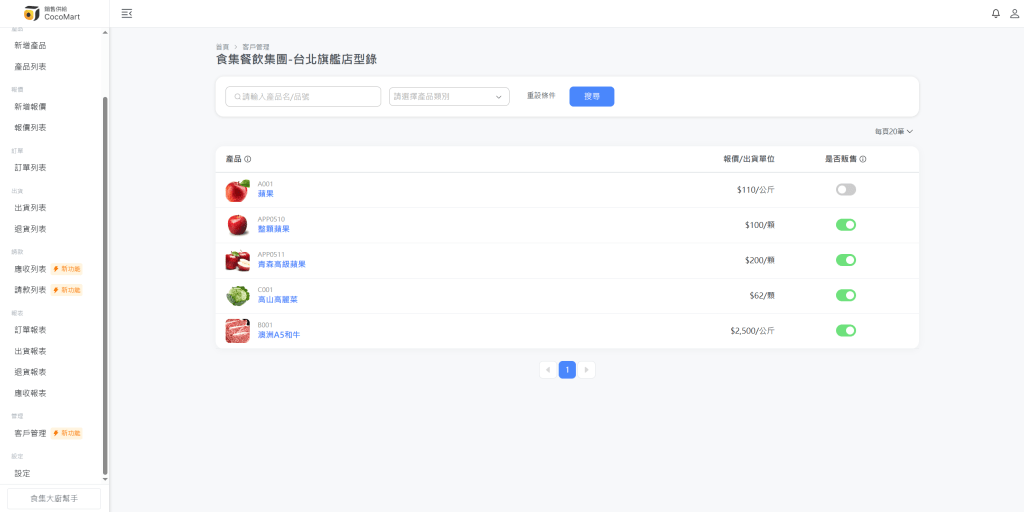Toggle sale status for 澳洲A5和牛
Screen dimensions: 1024x512
[846, 331]
